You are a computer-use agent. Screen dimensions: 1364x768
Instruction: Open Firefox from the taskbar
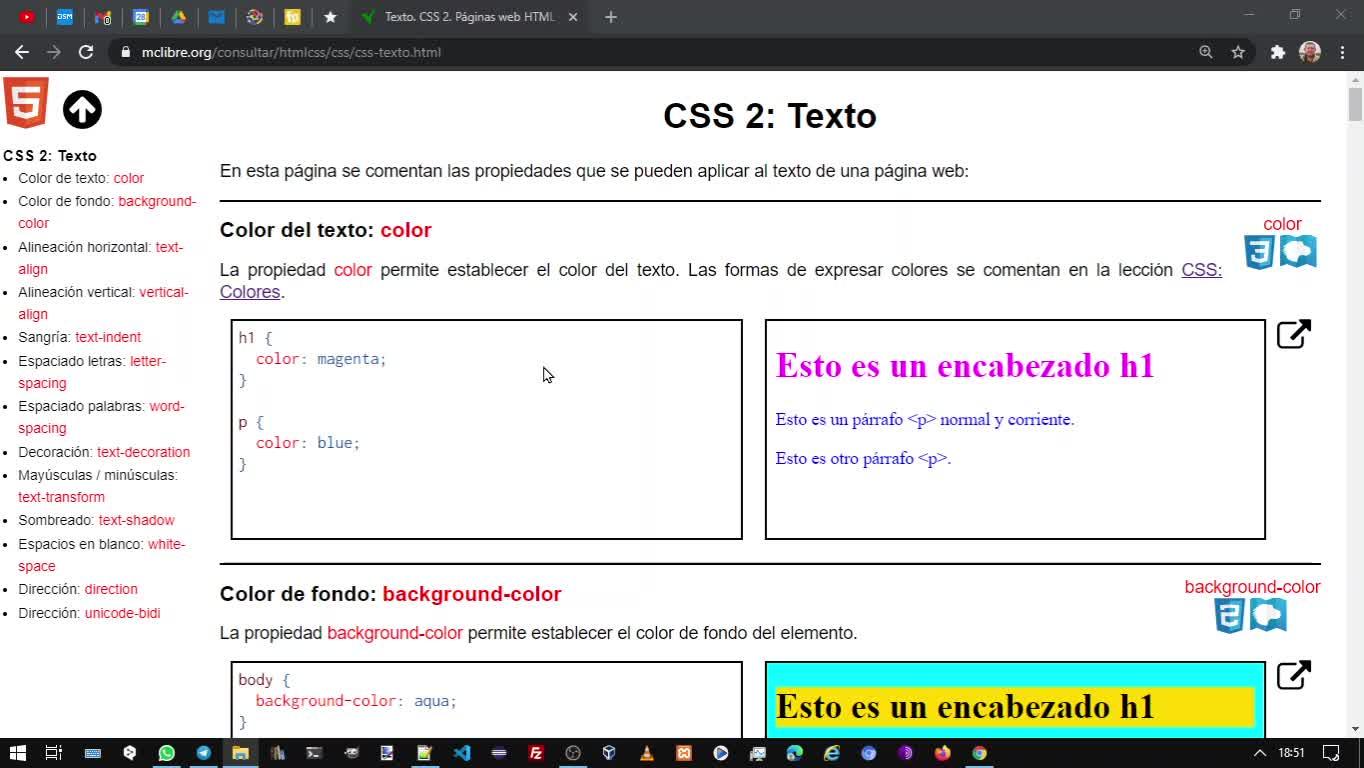[942, 753]
